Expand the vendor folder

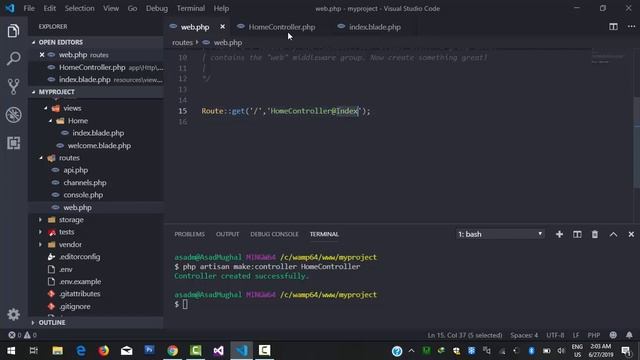click(x=40, y=244)
